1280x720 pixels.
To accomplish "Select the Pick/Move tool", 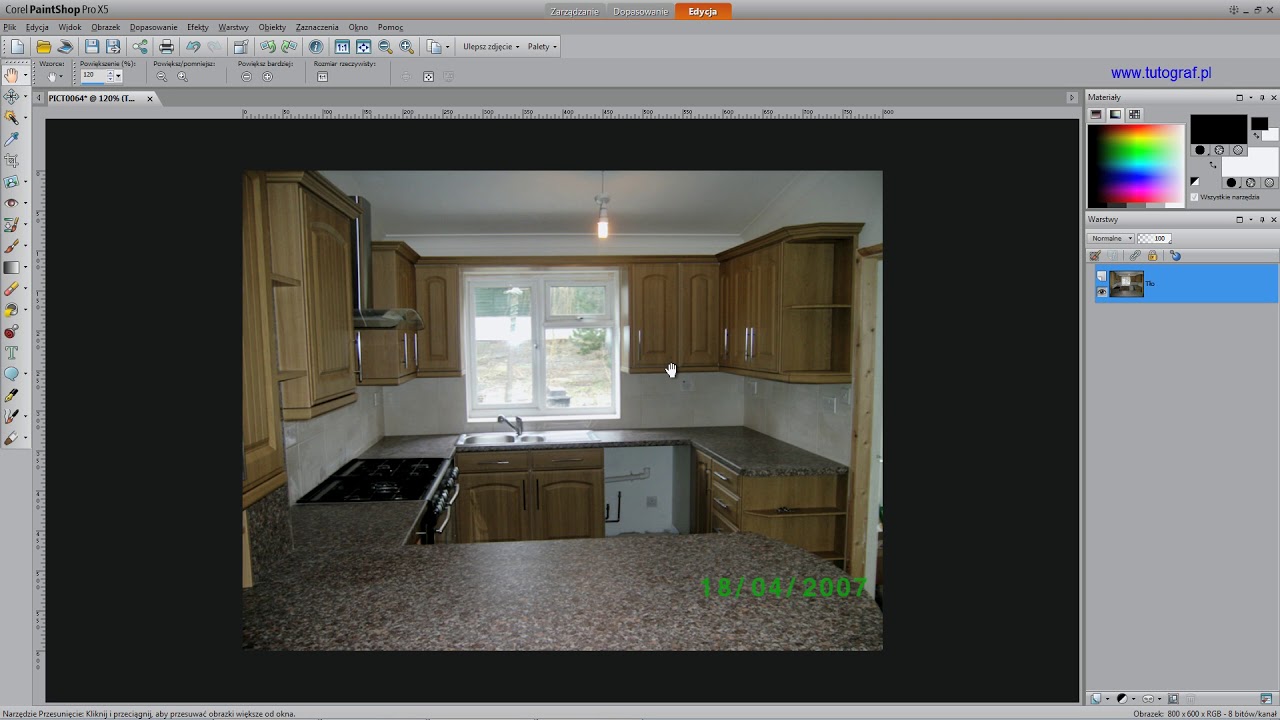I will 12,97.
